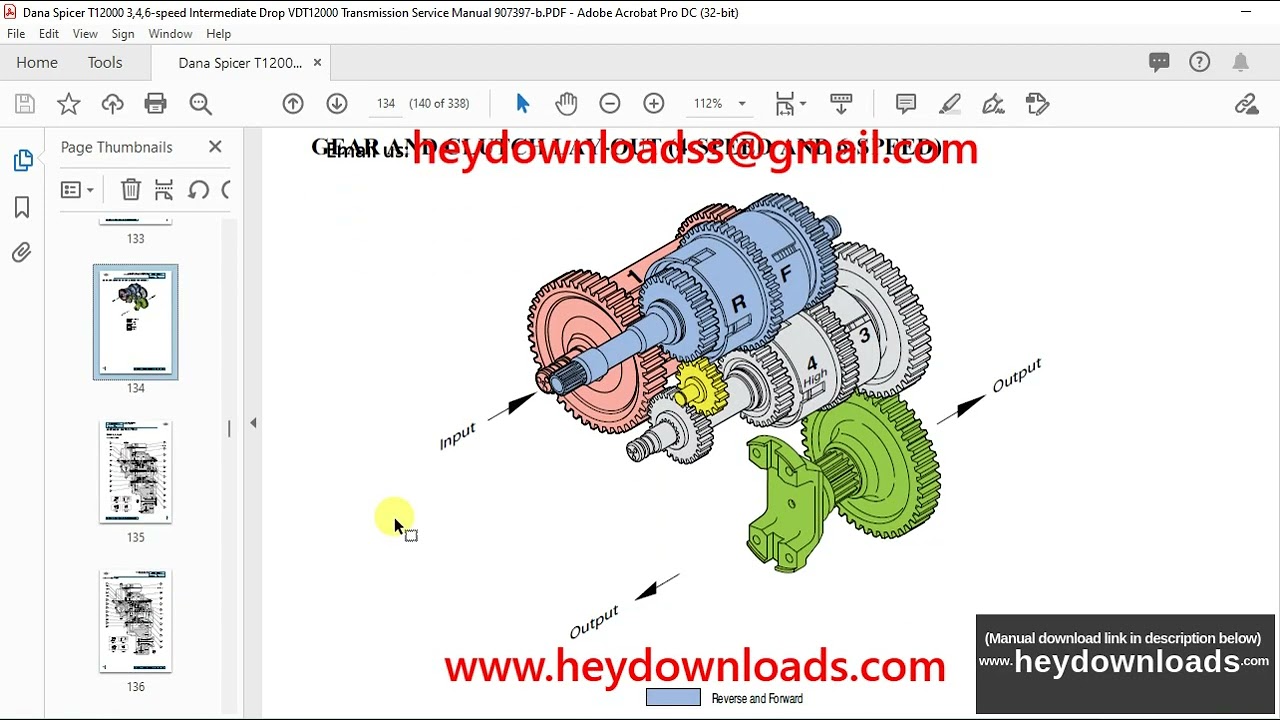
Task: Close the Page Thumbnails panel
Action: tap(215, 147)
